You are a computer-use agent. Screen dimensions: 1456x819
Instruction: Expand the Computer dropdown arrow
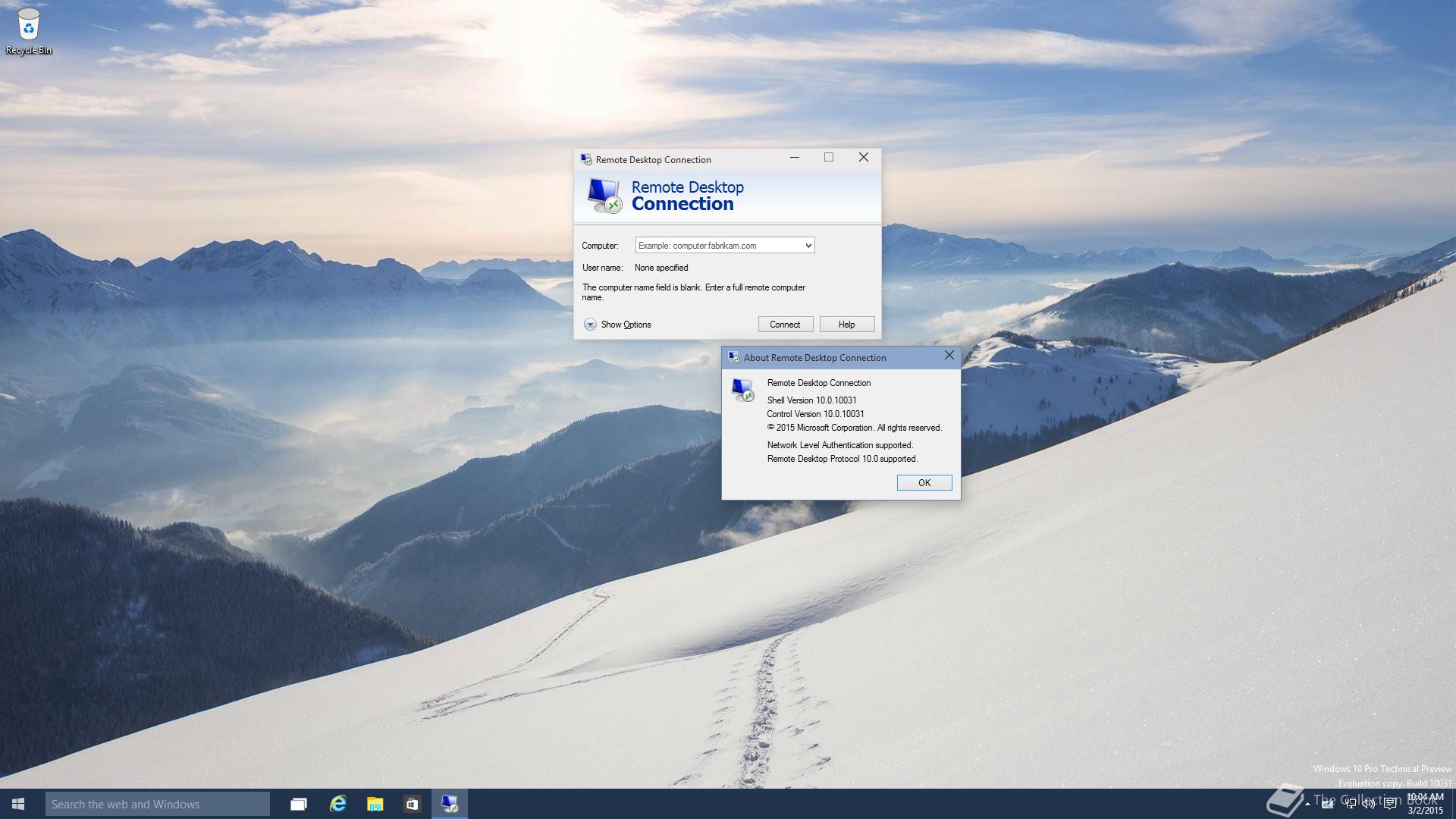point(808,245)
